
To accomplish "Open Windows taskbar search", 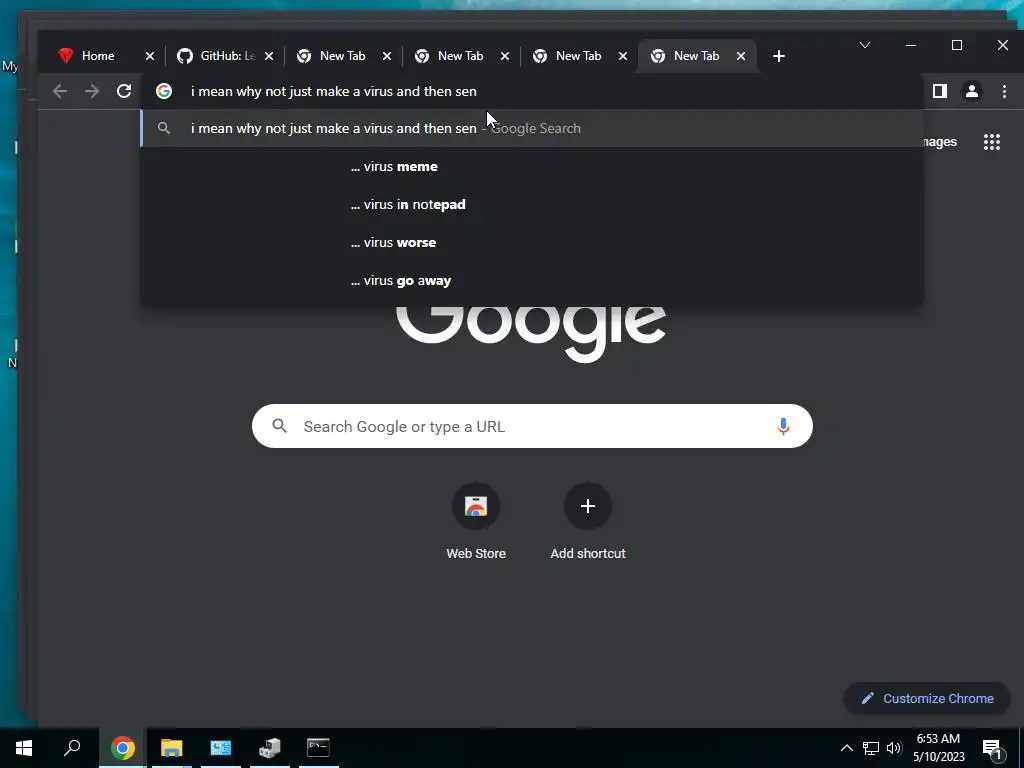I will point(72,748).
